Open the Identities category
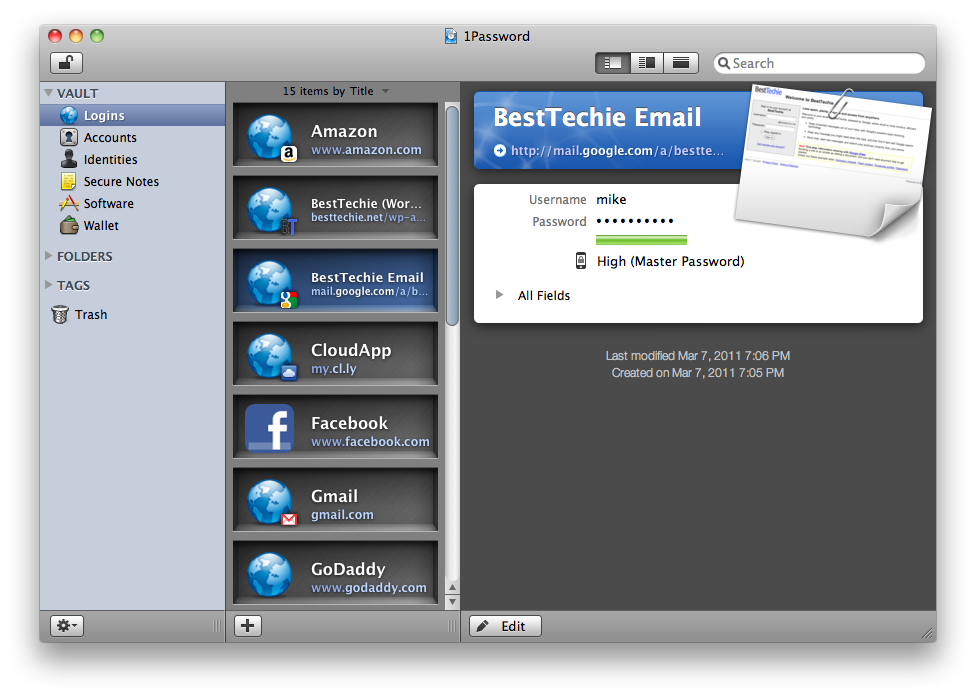The height and width of the screenshot is (697, 976). [x=110, y=160]
